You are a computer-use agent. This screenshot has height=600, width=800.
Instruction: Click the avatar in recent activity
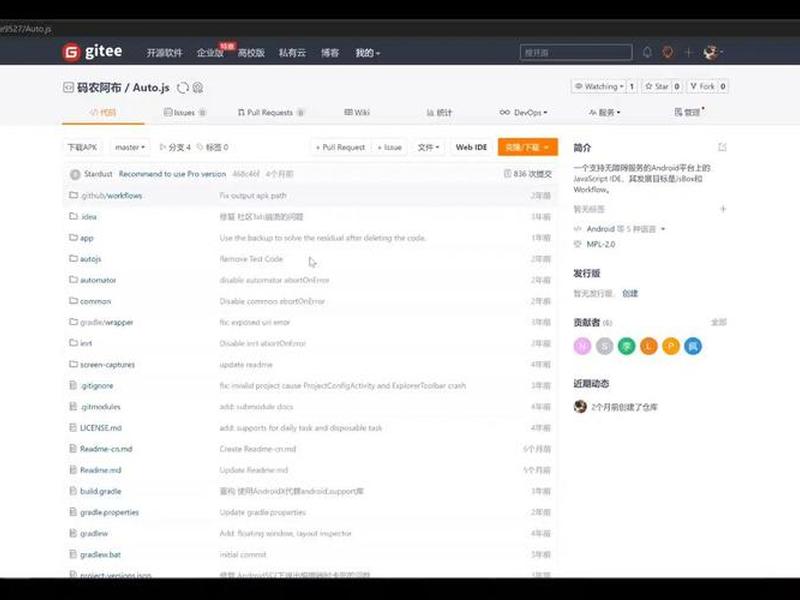point(580,407)
